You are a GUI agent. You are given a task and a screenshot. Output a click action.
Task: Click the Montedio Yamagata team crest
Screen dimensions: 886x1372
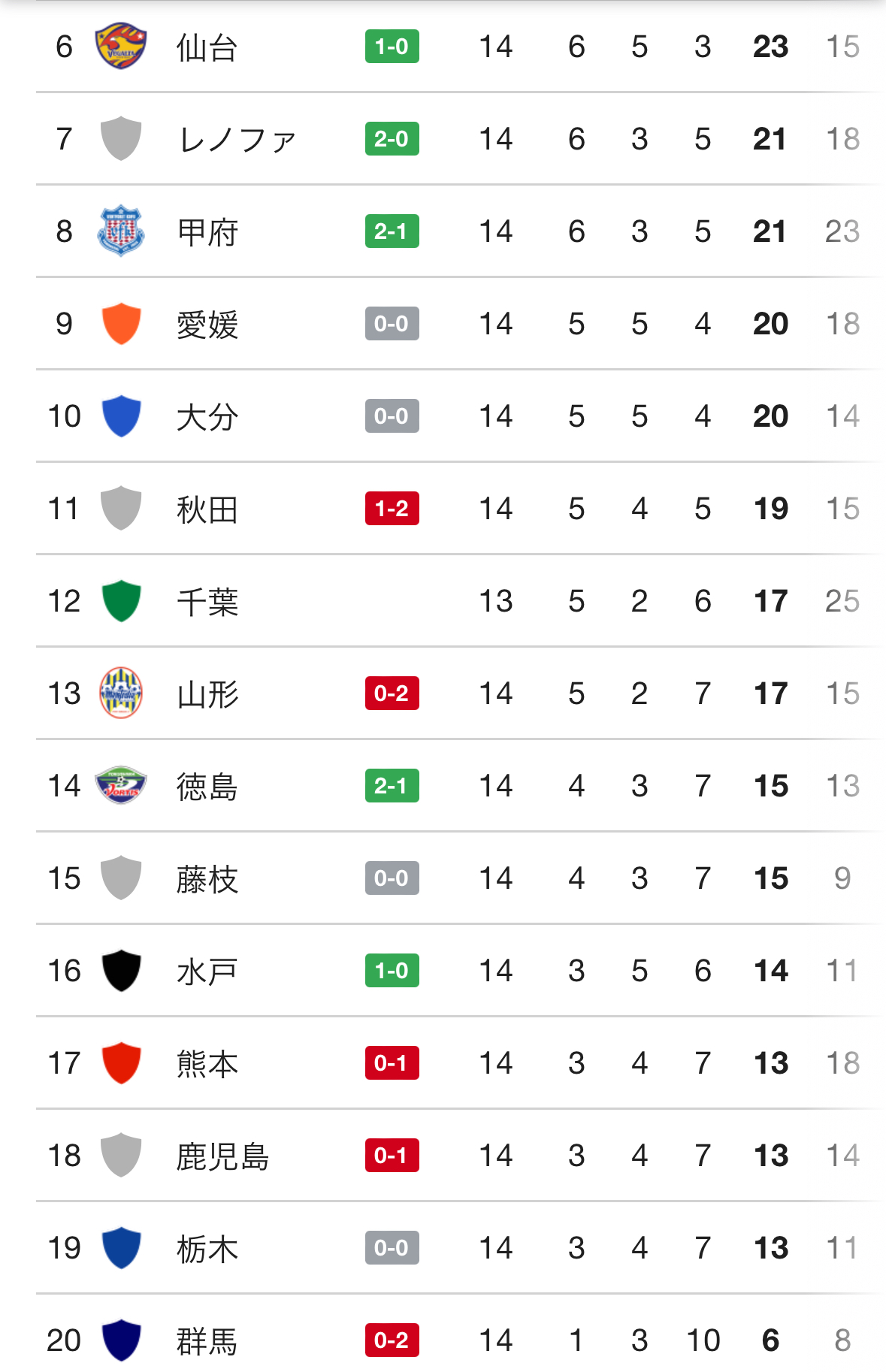tap(121, 693)
